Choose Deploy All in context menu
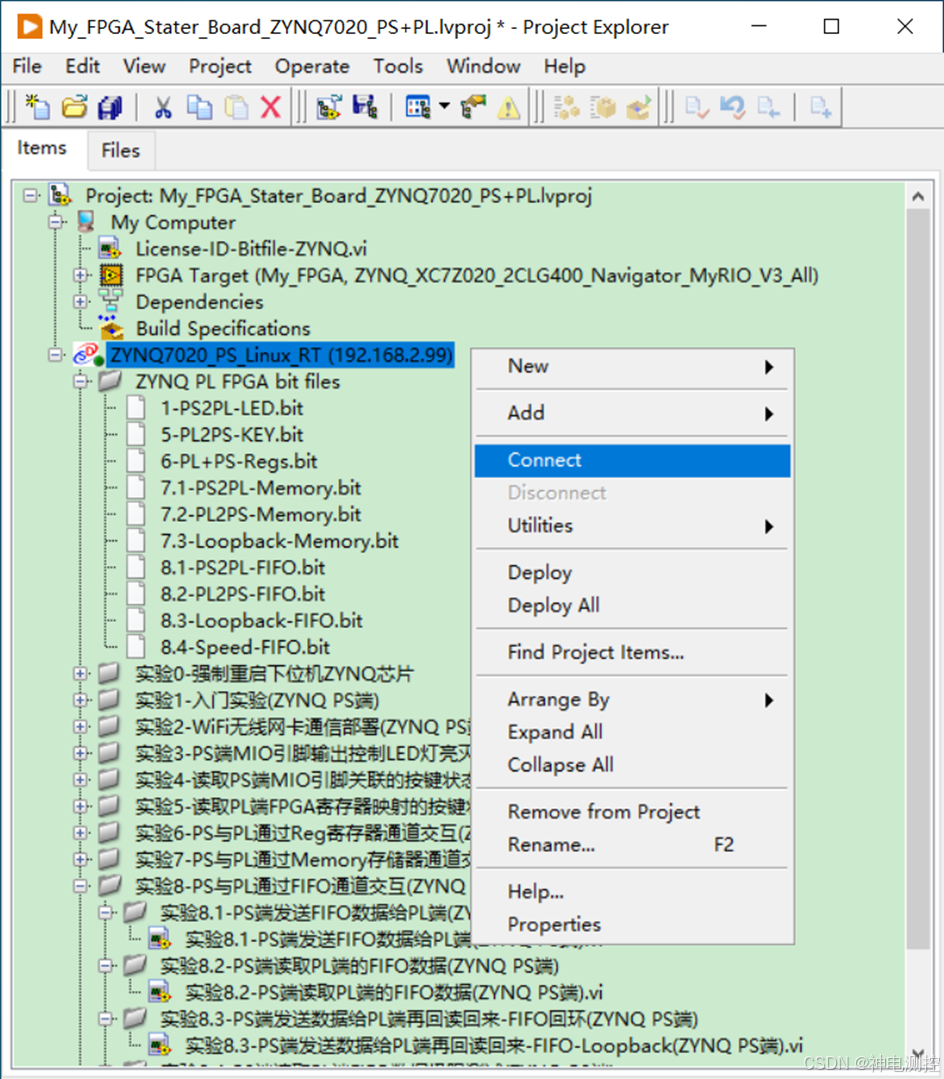944x1079 pixels. pyautogui.click(x=632, y=605)
